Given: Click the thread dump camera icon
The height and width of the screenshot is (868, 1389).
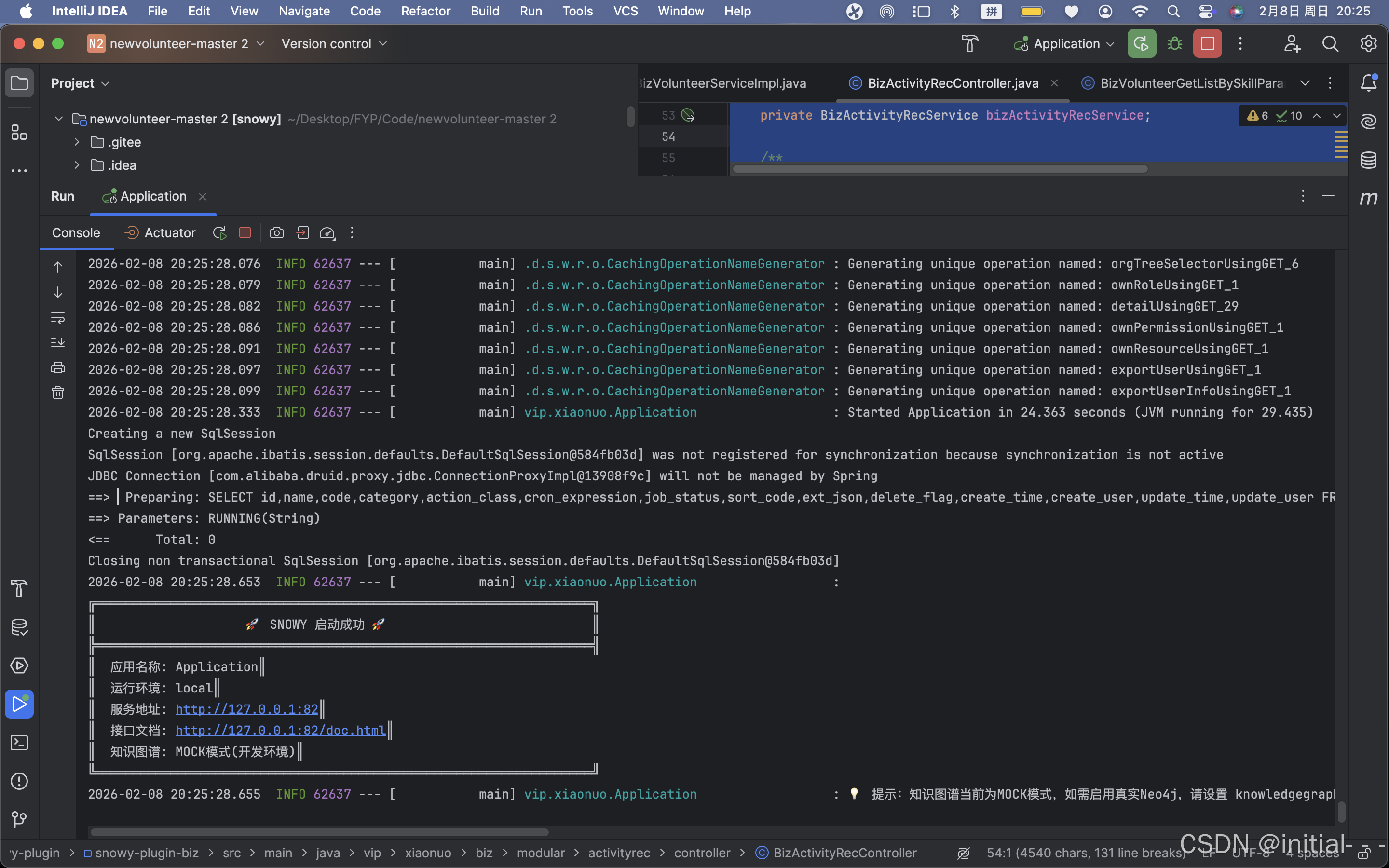Looking at the screenshot, I should coord(277,232).
